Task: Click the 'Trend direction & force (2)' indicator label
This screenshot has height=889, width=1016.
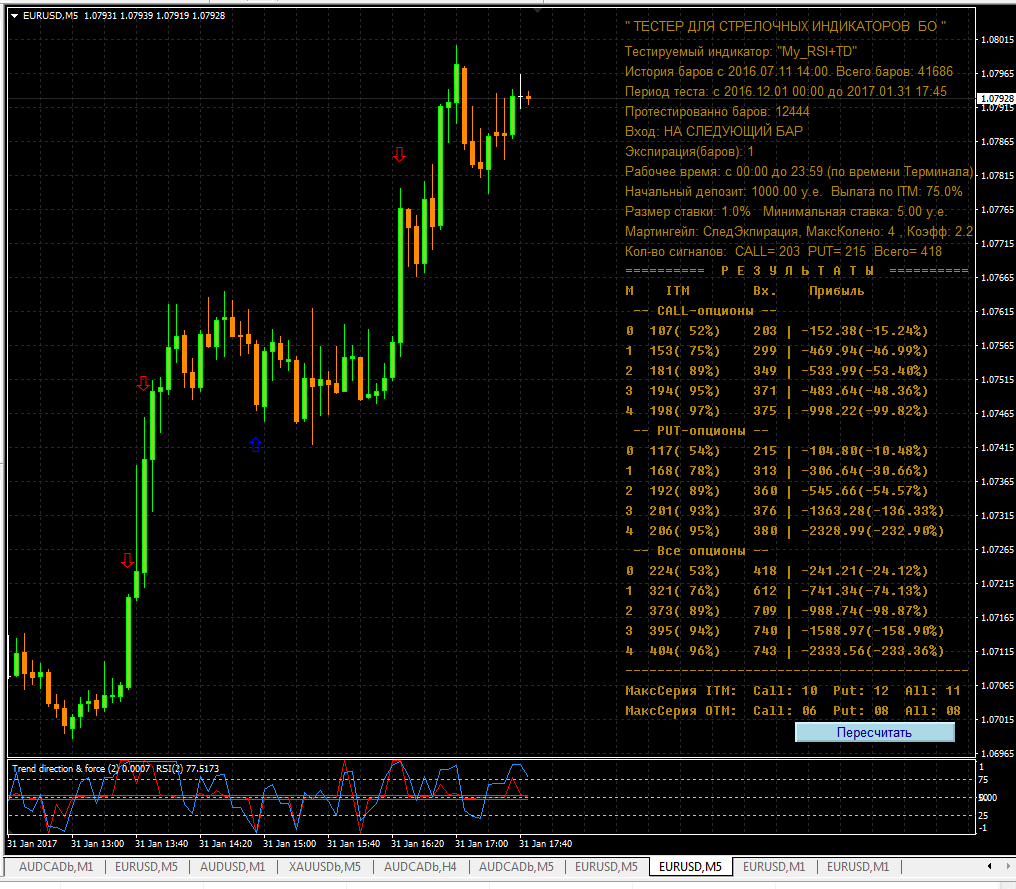Action: click(x=65, y=768)
